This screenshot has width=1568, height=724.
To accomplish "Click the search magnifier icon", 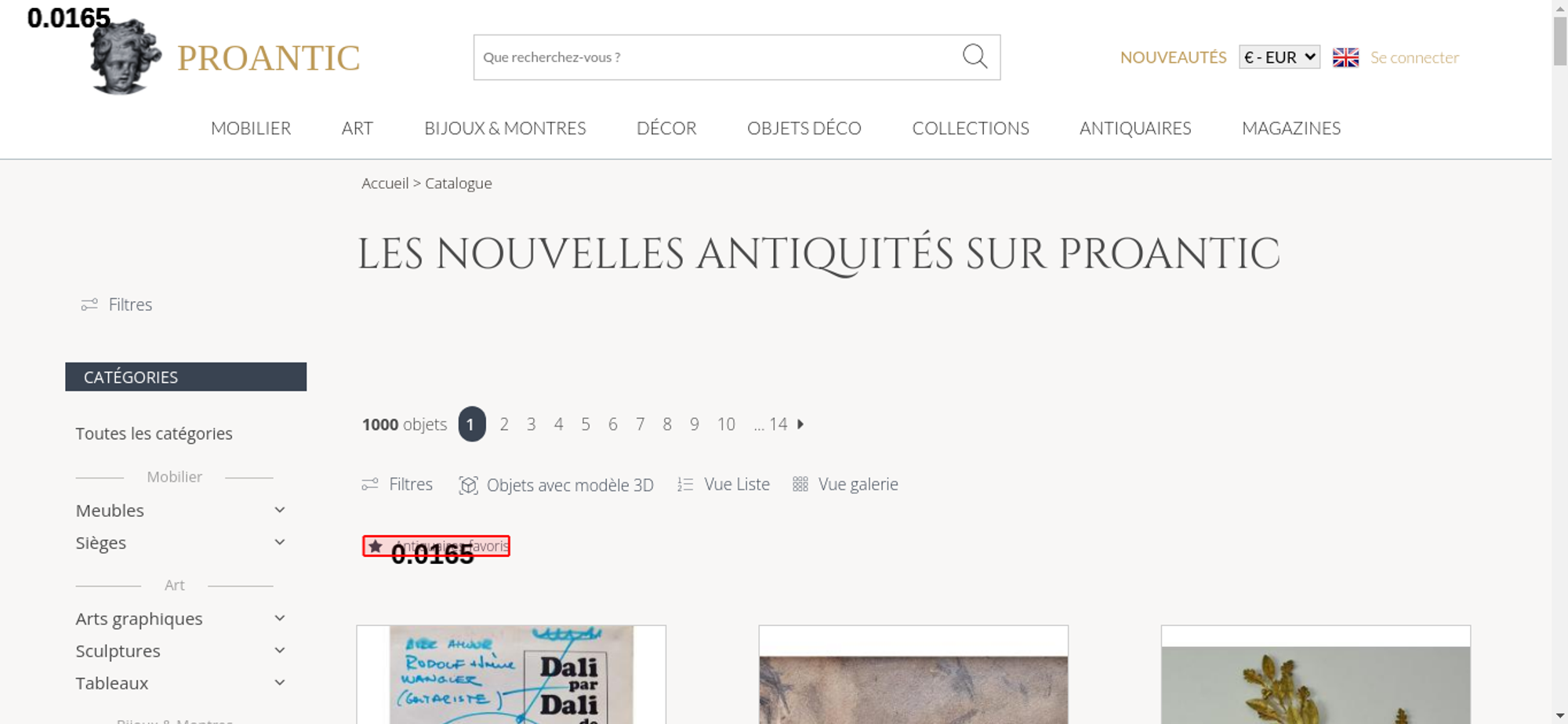I will coord(975,56).
